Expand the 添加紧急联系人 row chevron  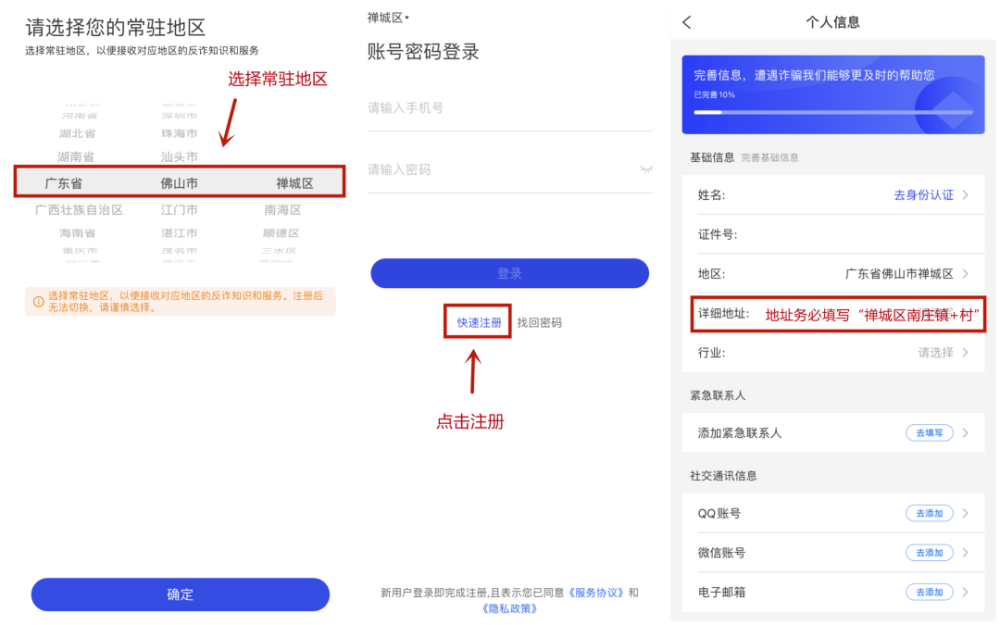966,433
